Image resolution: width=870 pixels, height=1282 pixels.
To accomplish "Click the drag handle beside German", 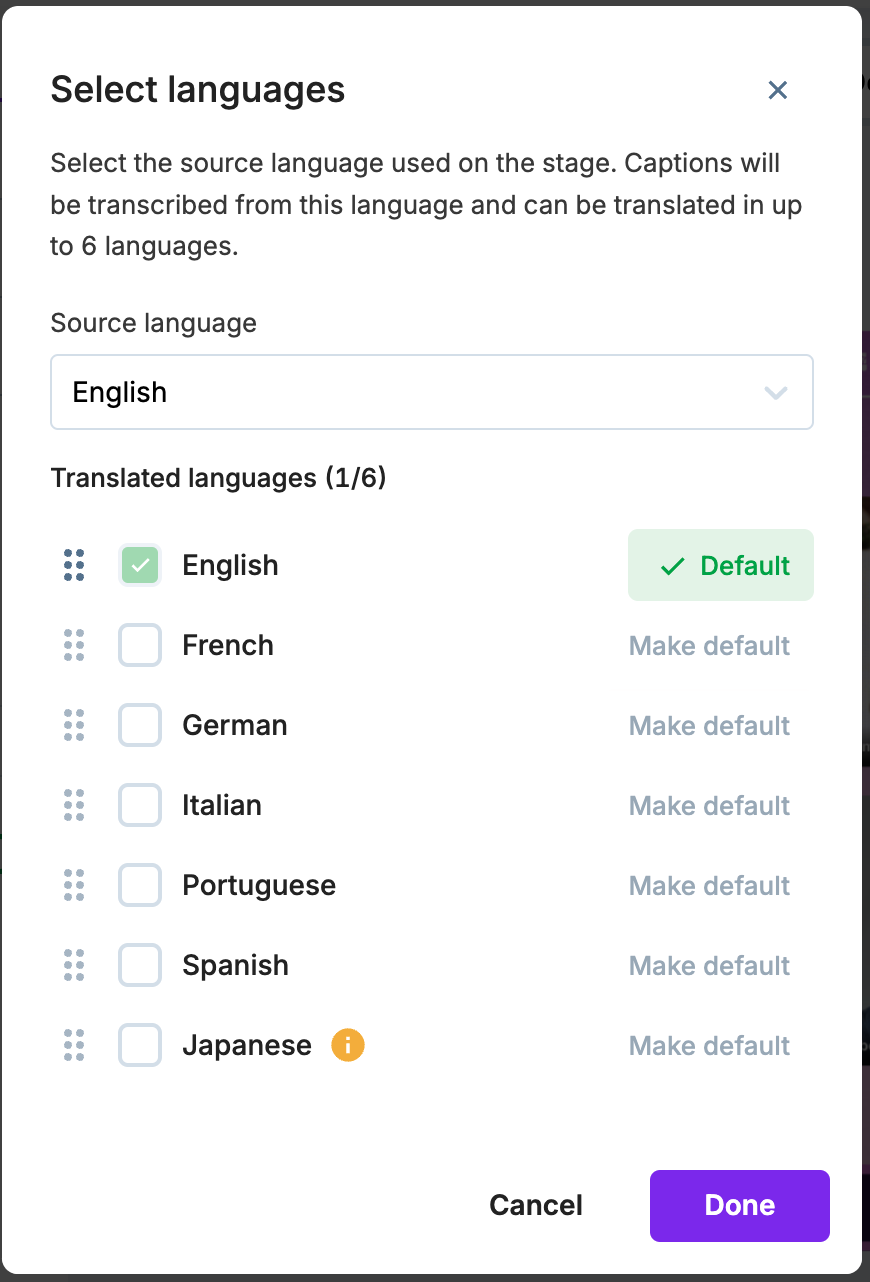I will pos(74,725).
